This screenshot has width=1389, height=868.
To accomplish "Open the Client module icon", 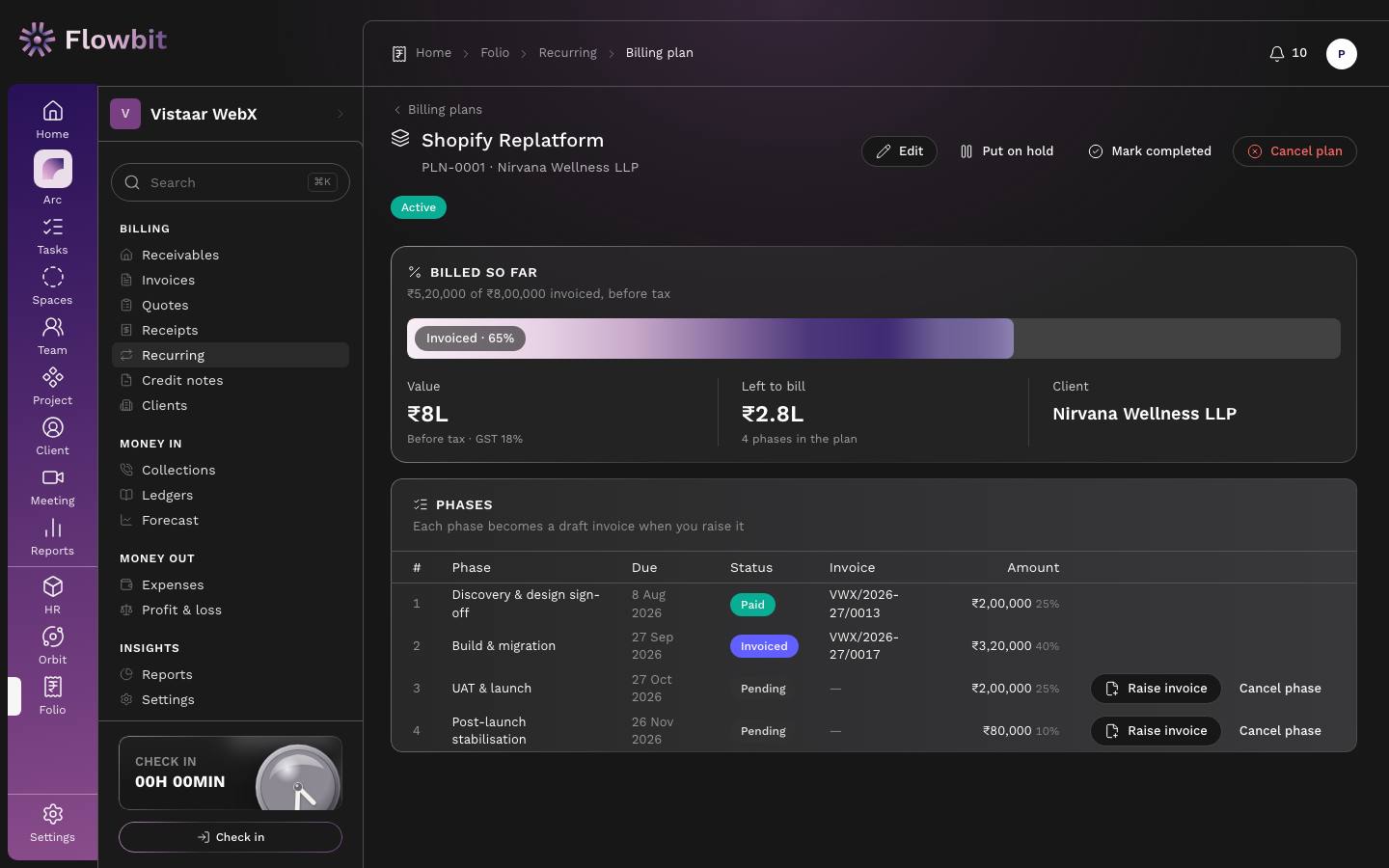I will click(x=52, y=437).
